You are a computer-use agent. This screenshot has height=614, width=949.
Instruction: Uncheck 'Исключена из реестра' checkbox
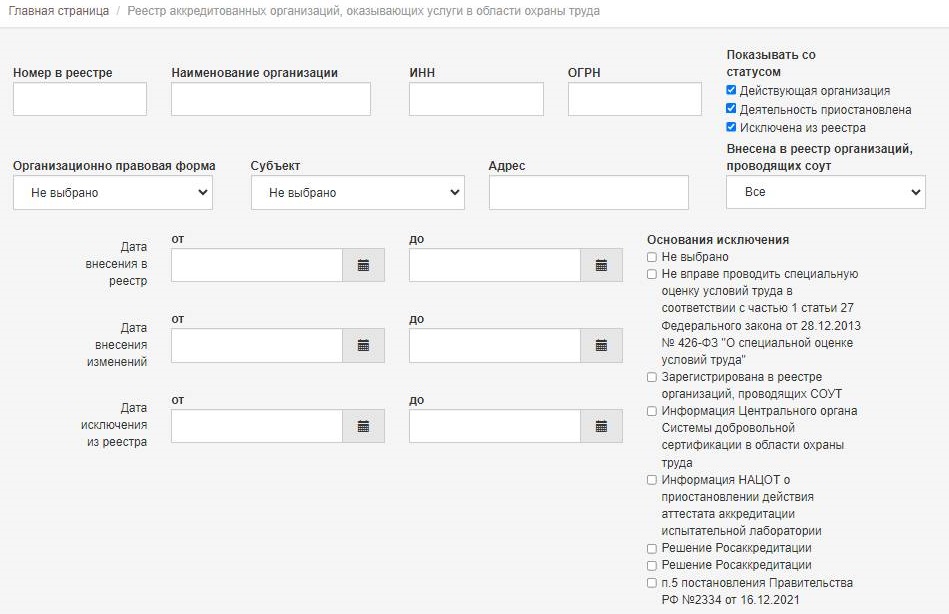click(x=732, y=128)
